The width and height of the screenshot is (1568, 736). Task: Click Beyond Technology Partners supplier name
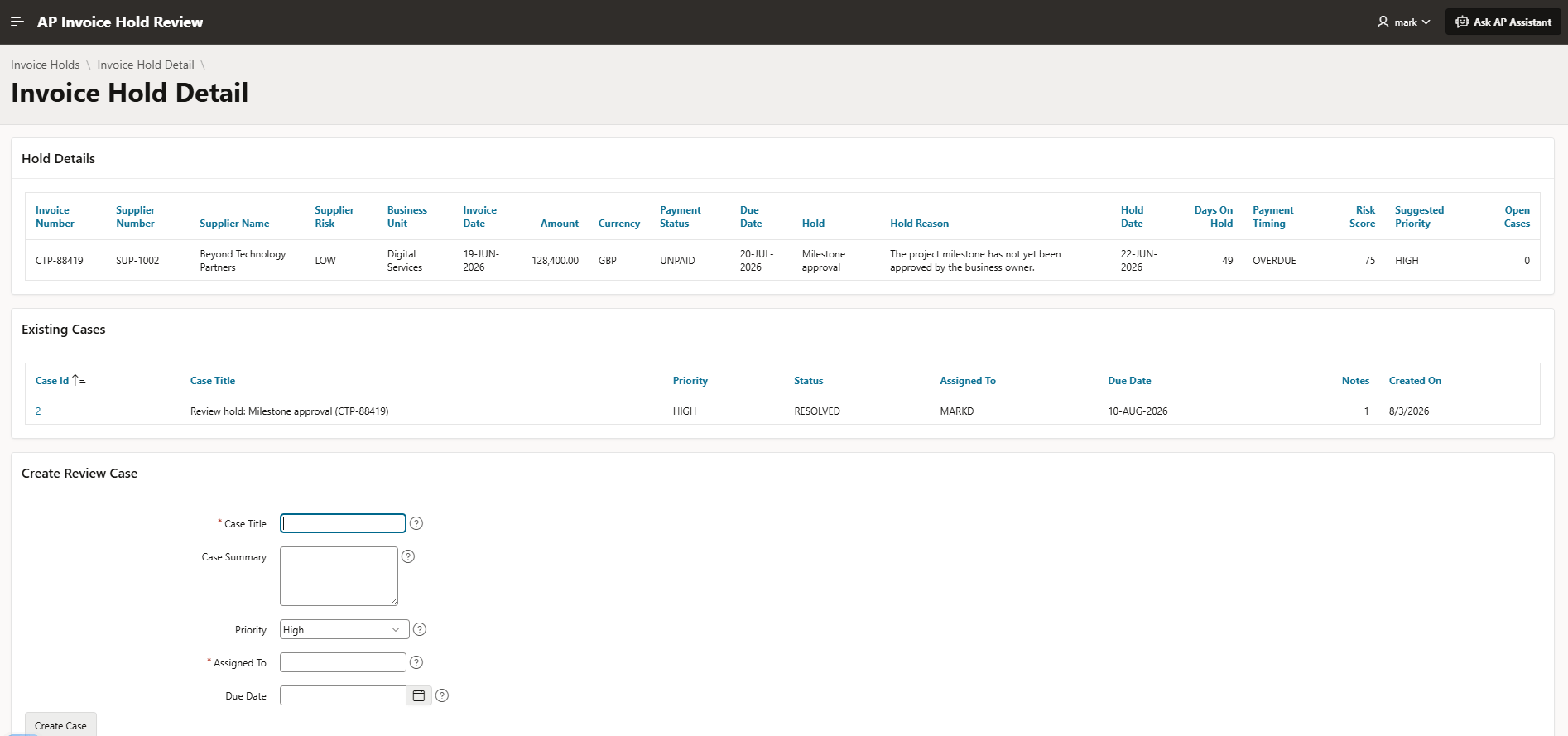point(243,261)
